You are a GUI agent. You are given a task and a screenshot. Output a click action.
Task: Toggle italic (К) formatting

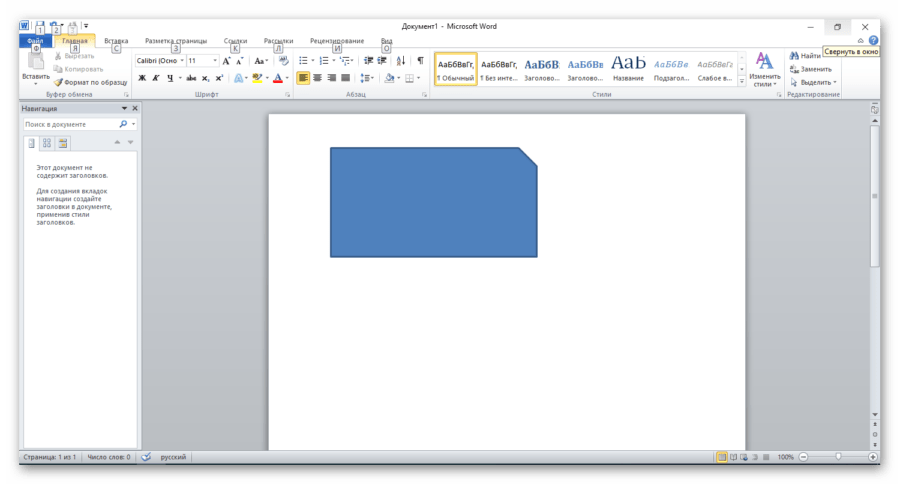tap(156, 78)
